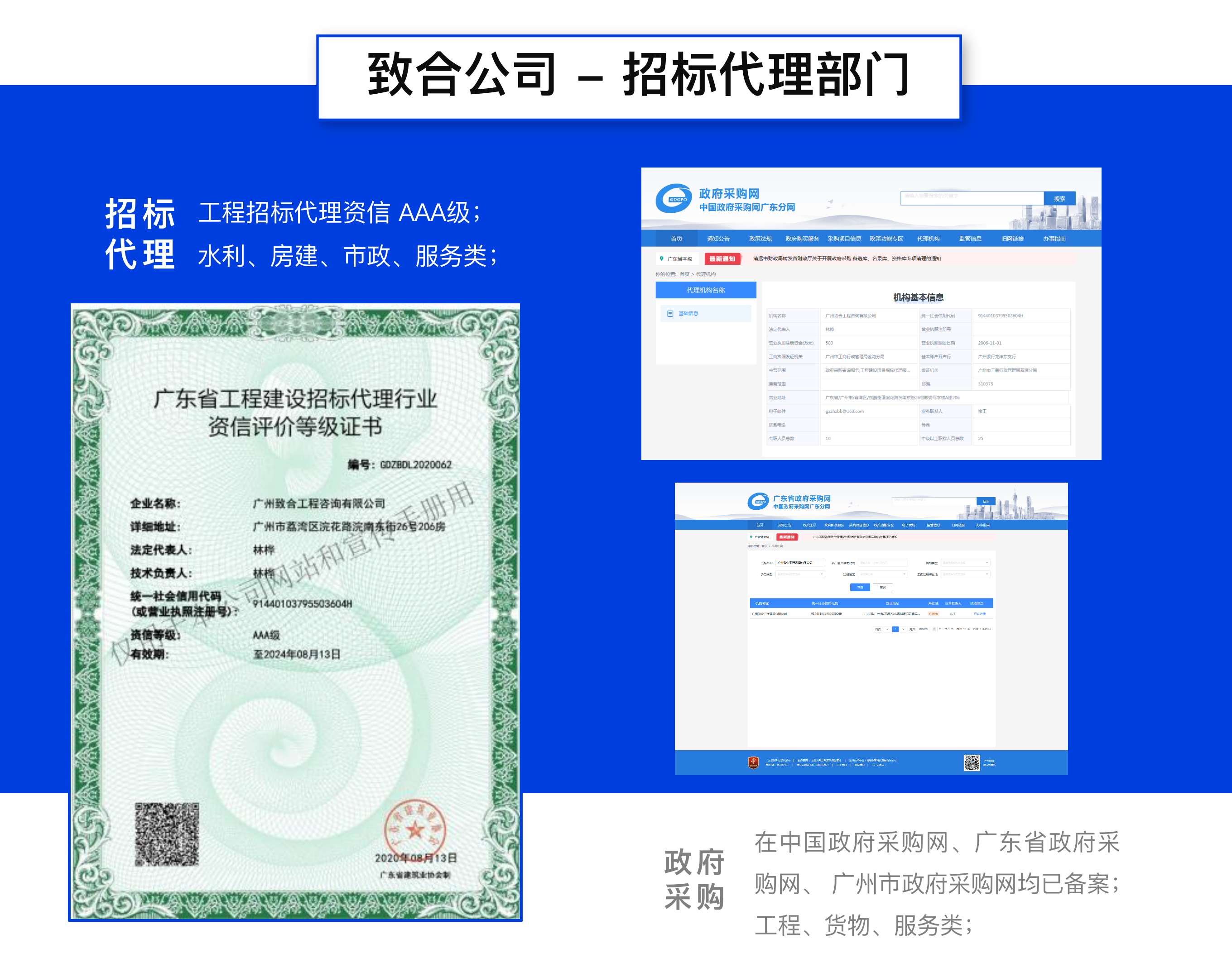The height and width of the screenshot is (958, 1232).
Task: Expand the 公司类型 dropdown
Action: (x=801, y=574)
